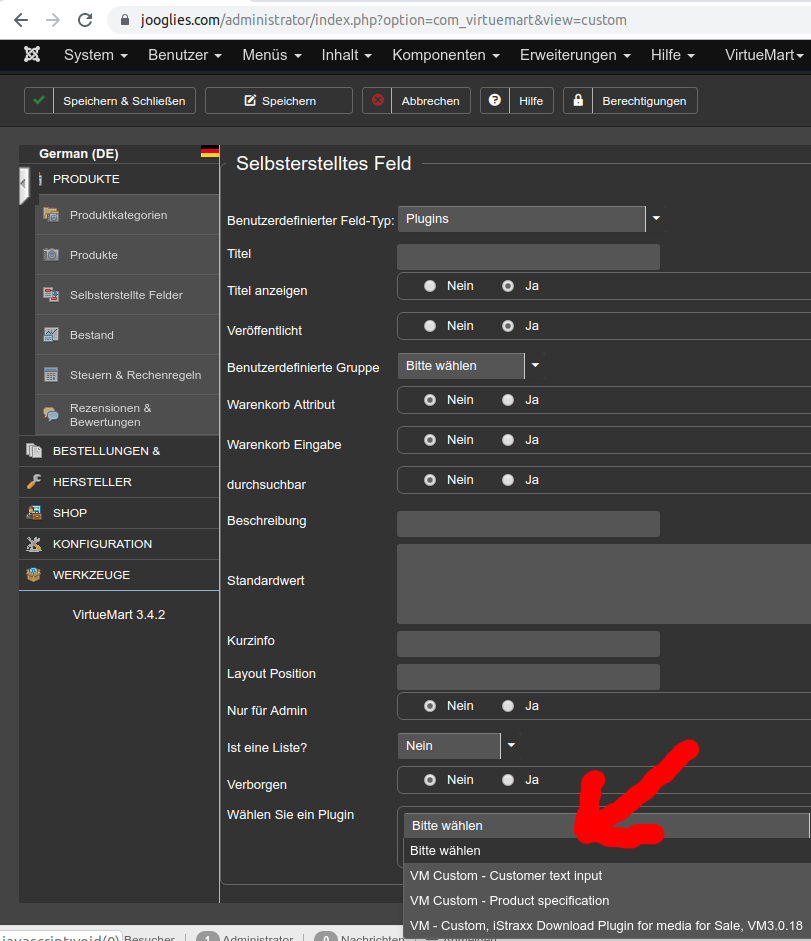Set Titel anzeigen to Nein

point(430,286)
